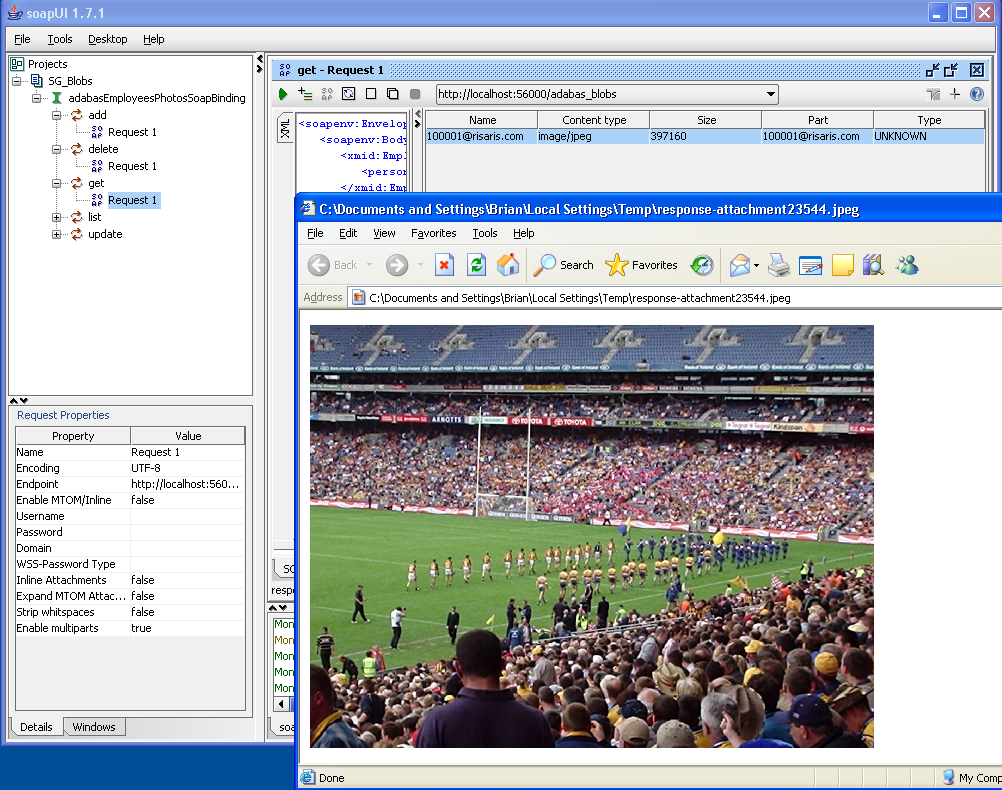The width and height of the screenshot is (1002, 790).
Task: Submit the request with the green play icon
Action: 282,95
